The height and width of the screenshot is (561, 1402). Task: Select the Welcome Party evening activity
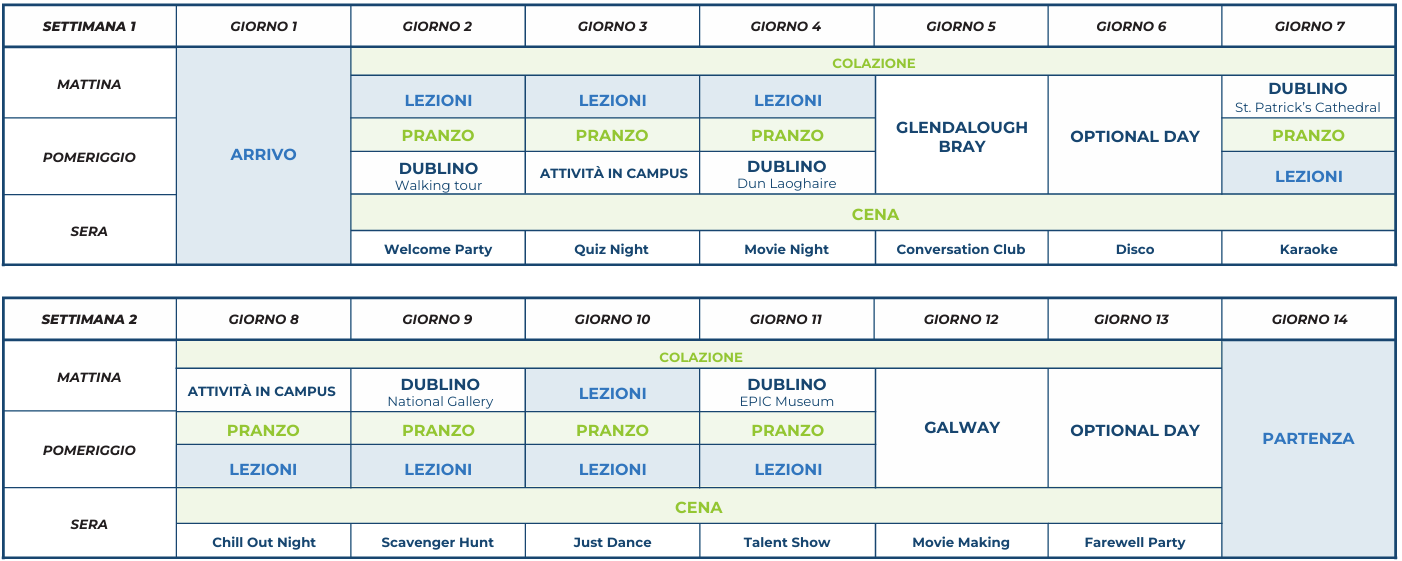coord(438,248)
